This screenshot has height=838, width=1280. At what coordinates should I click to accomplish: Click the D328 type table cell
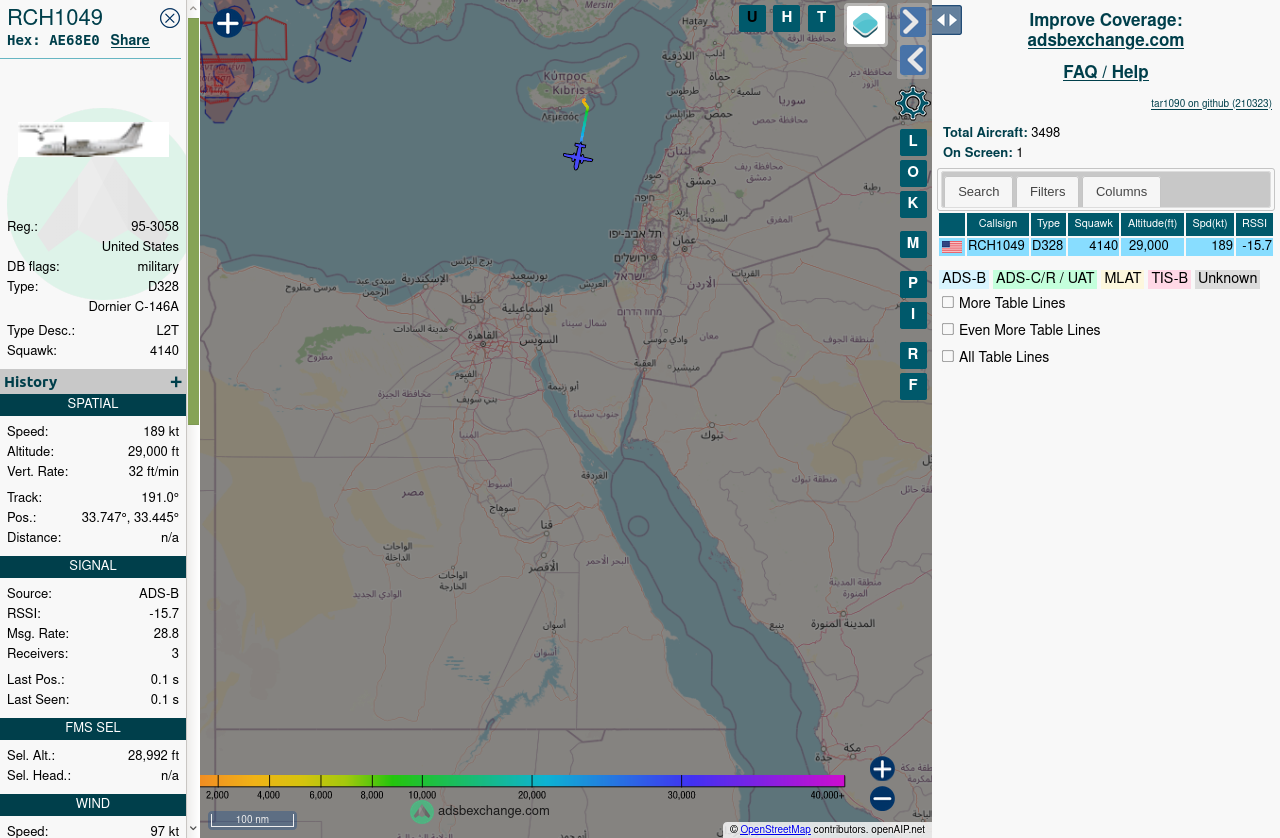pos(1048,246)
